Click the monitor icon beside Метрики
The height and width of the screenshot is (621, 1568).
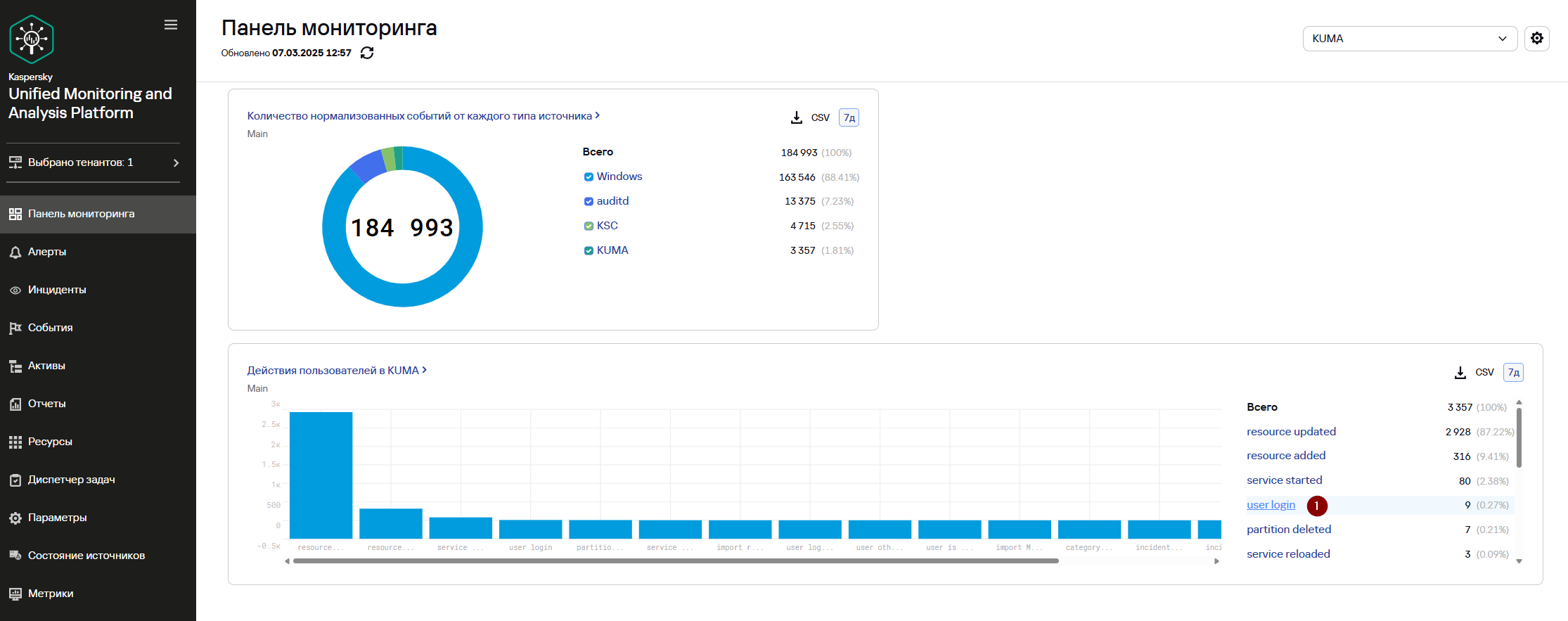tap(15, 594)
